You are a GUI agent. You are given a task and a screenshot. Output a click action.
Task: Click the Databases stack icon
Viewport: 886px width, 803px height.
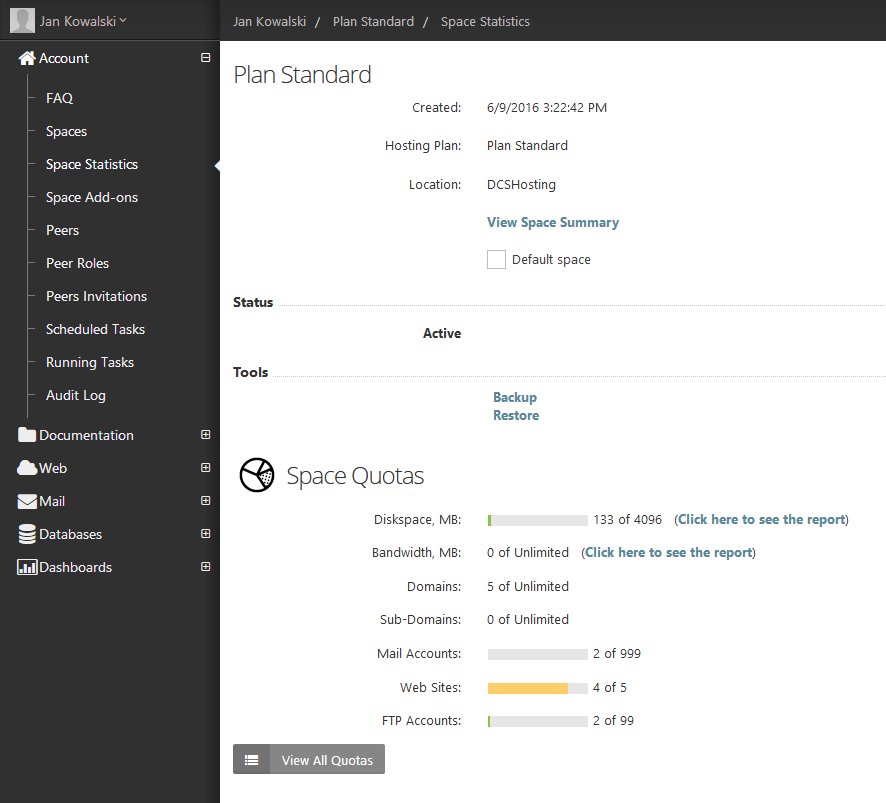tap(27, 534)
